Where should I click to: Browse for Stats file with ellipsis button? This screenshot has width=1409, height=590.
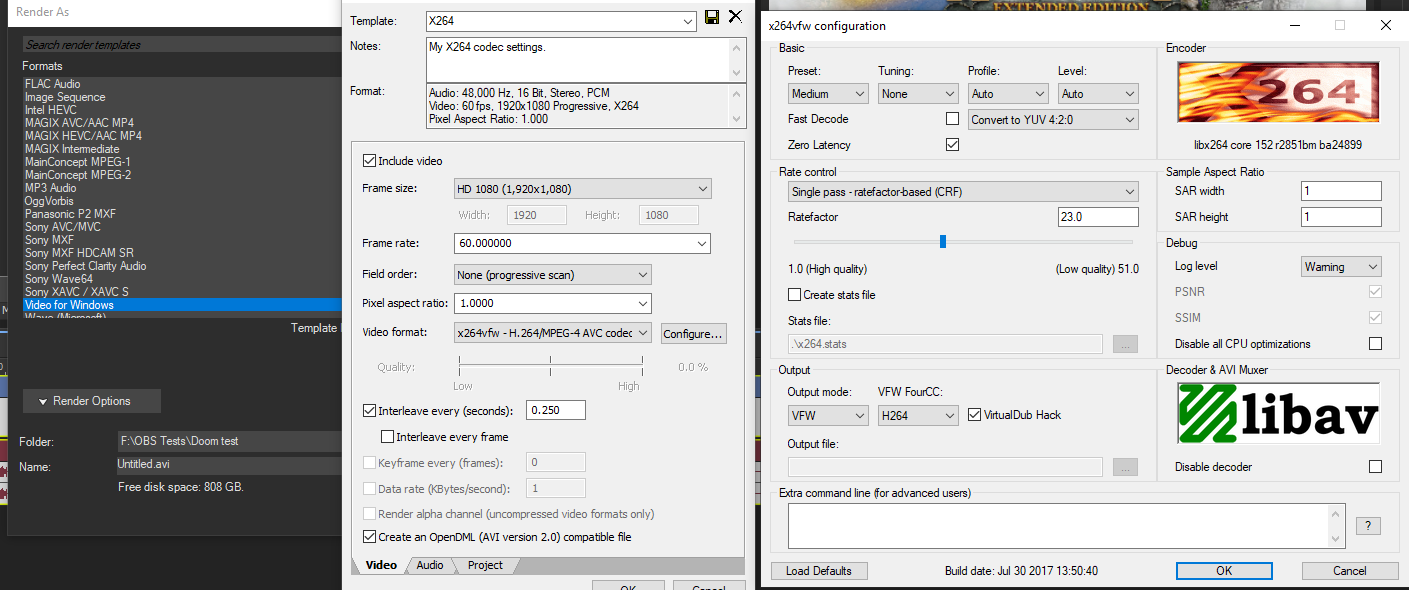1125,344
